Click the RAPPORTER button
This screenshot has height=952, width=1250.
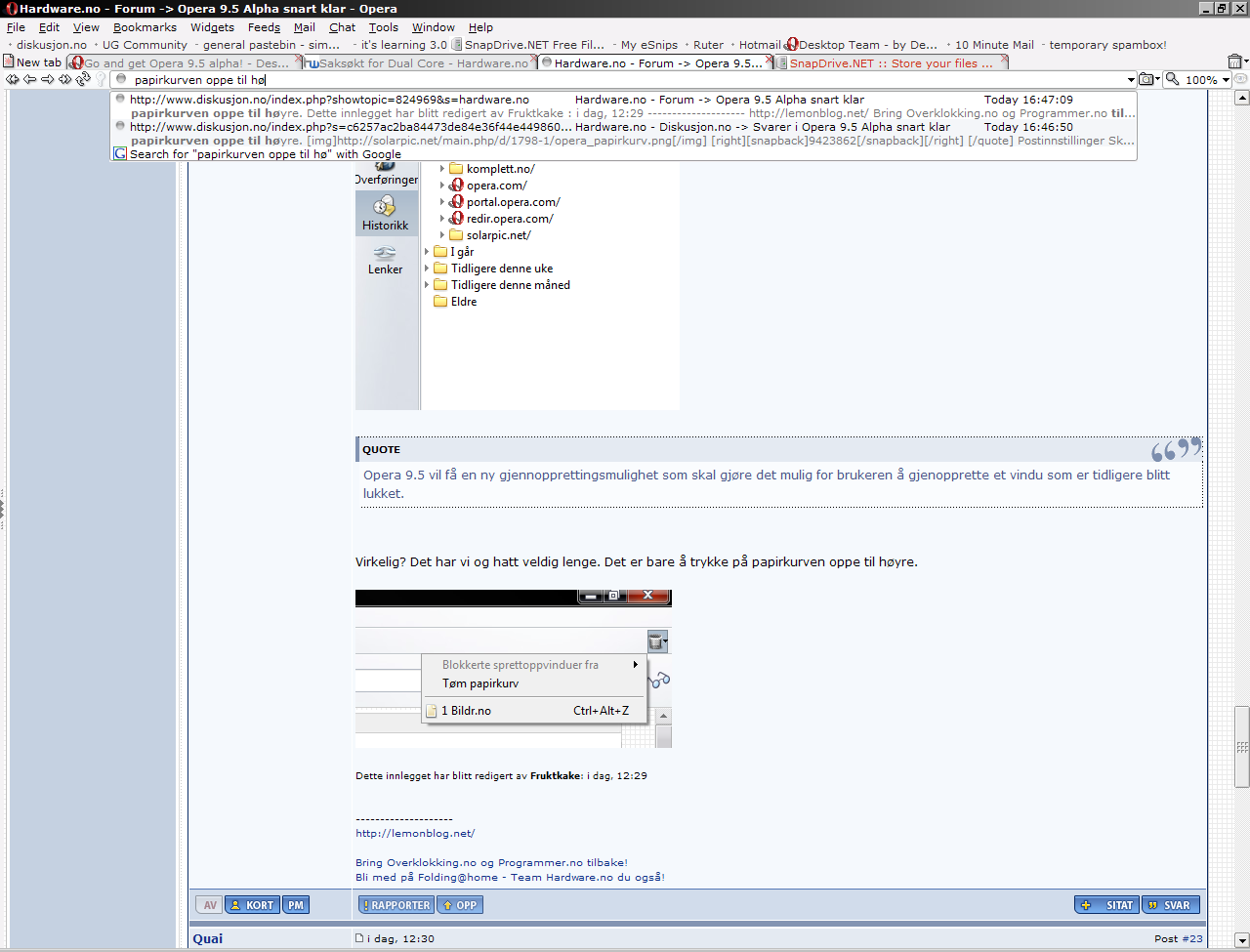tap(396, 905)
